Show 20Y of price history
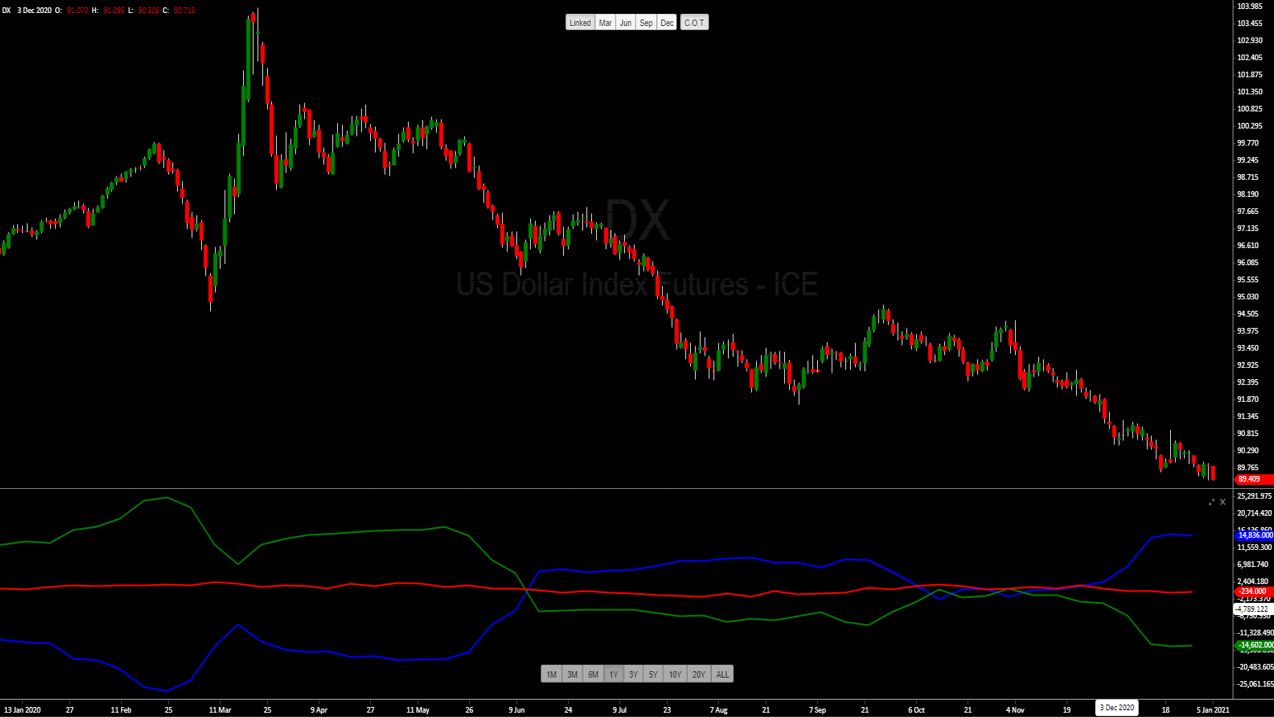 [698, 674]
